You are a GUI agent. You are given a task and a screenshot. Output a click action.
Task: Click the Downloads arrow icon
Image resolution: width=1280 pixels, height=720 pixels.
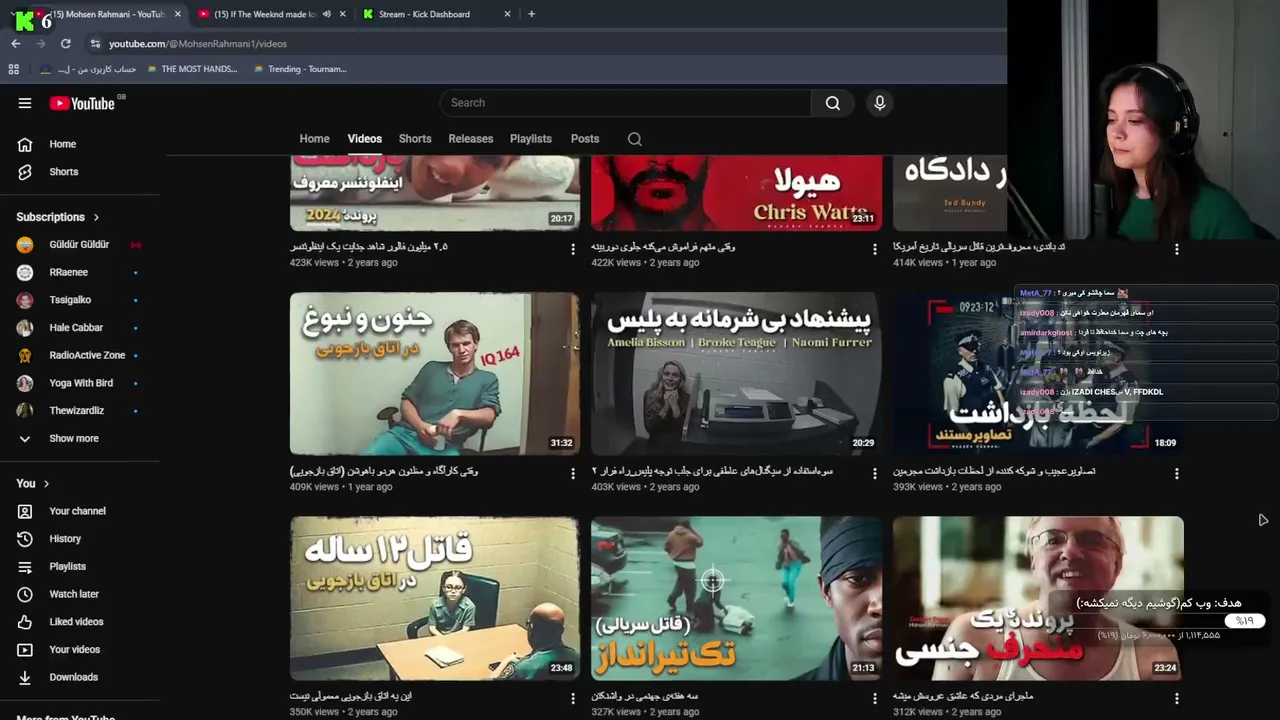25,677
